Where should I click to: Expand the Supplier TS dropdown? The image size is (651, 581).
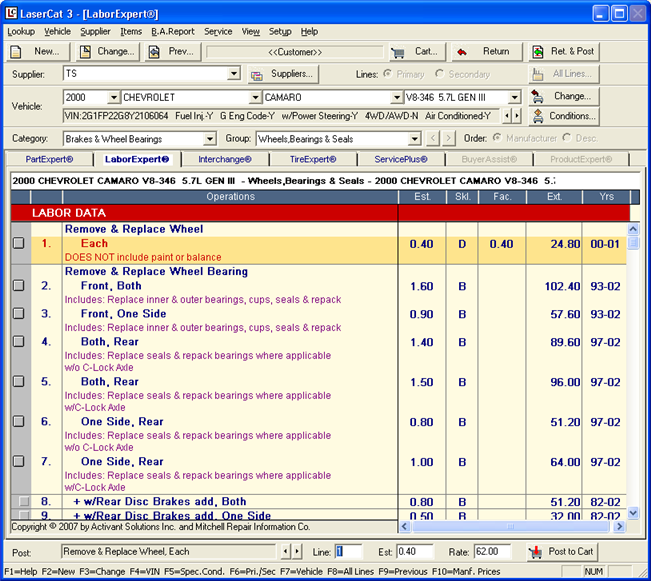[x=234, y=74]
